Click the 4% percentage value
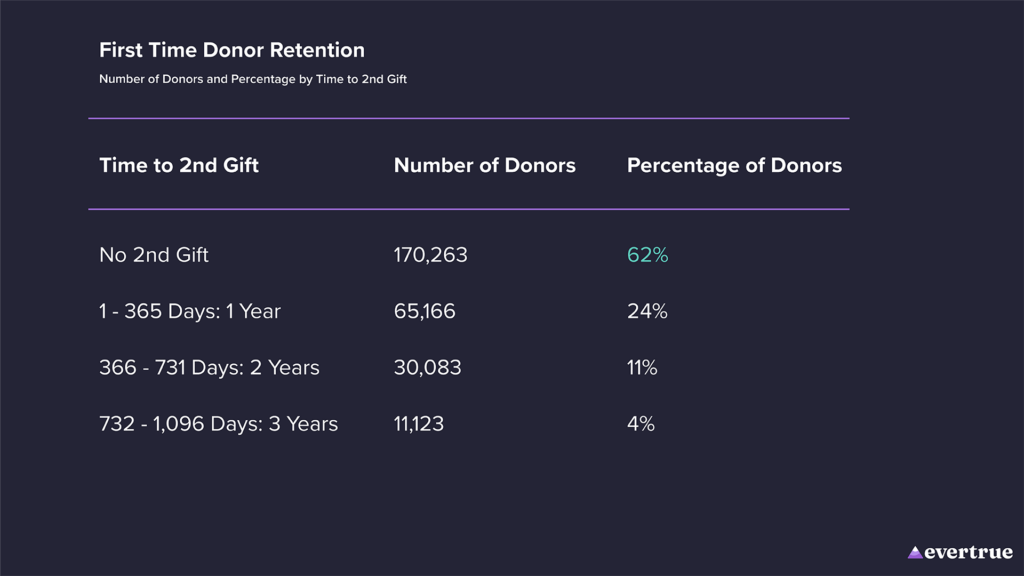The width and height of the screenshot is (1024, 576). (x=641, y=424)
